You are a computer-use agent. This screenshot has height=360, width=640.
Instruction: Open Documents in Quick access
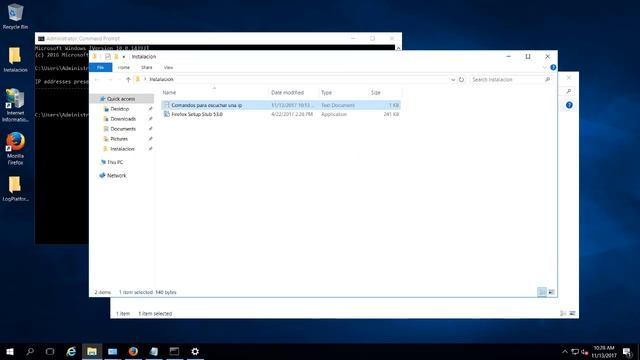click(123, 129)
